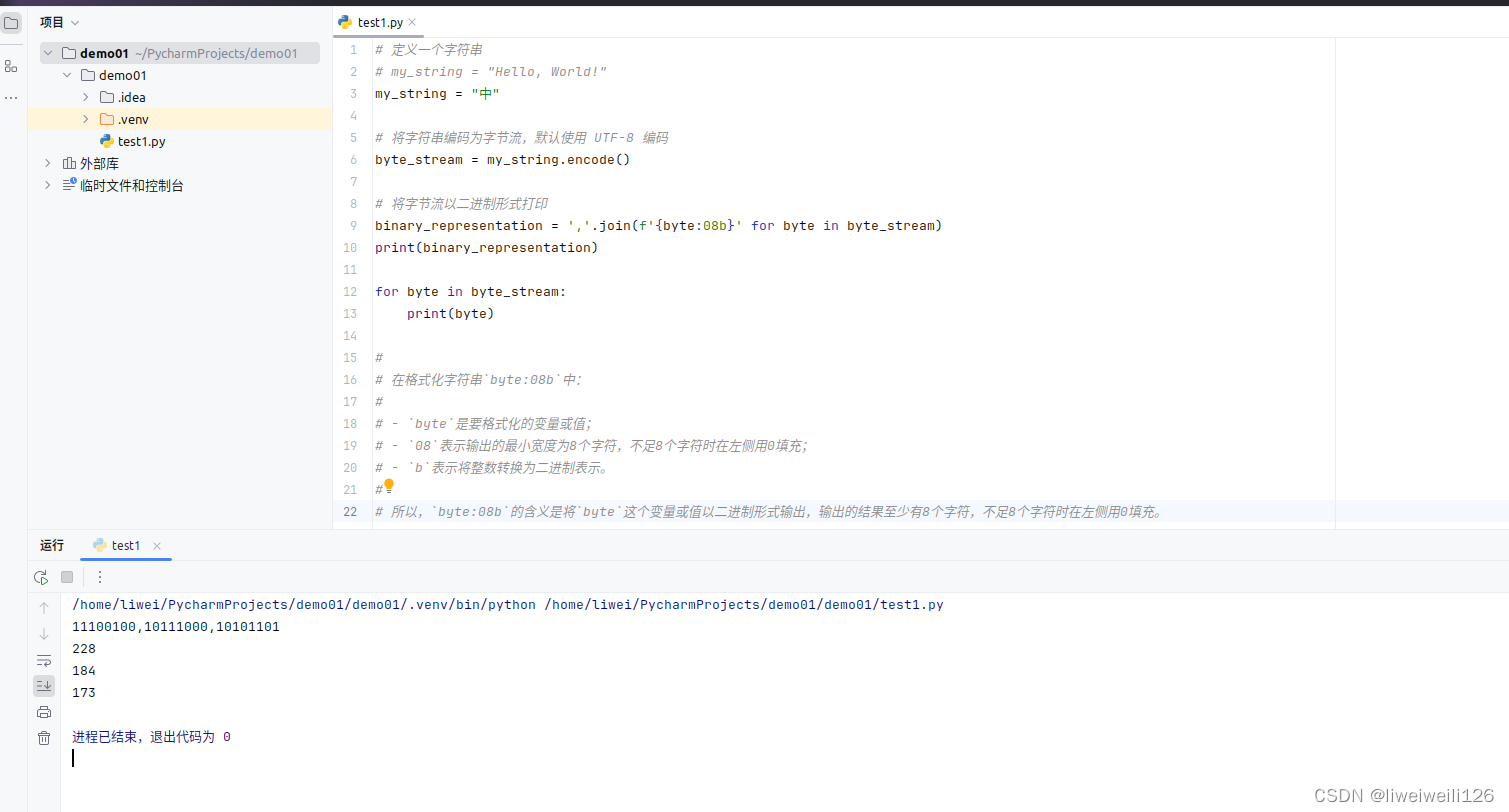Select the .venv folder row

click(180, 119)
